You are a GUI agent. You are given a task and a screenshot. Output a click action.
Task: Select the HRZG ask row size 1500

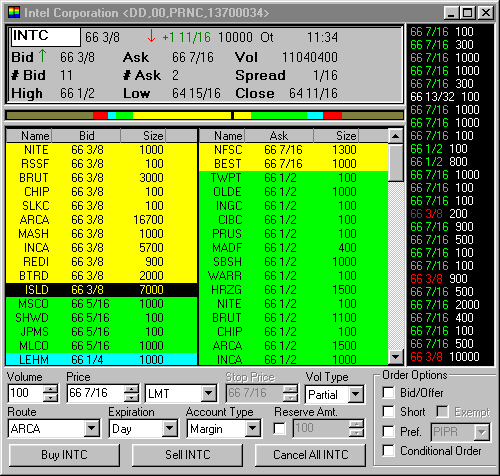click(293, 290)
